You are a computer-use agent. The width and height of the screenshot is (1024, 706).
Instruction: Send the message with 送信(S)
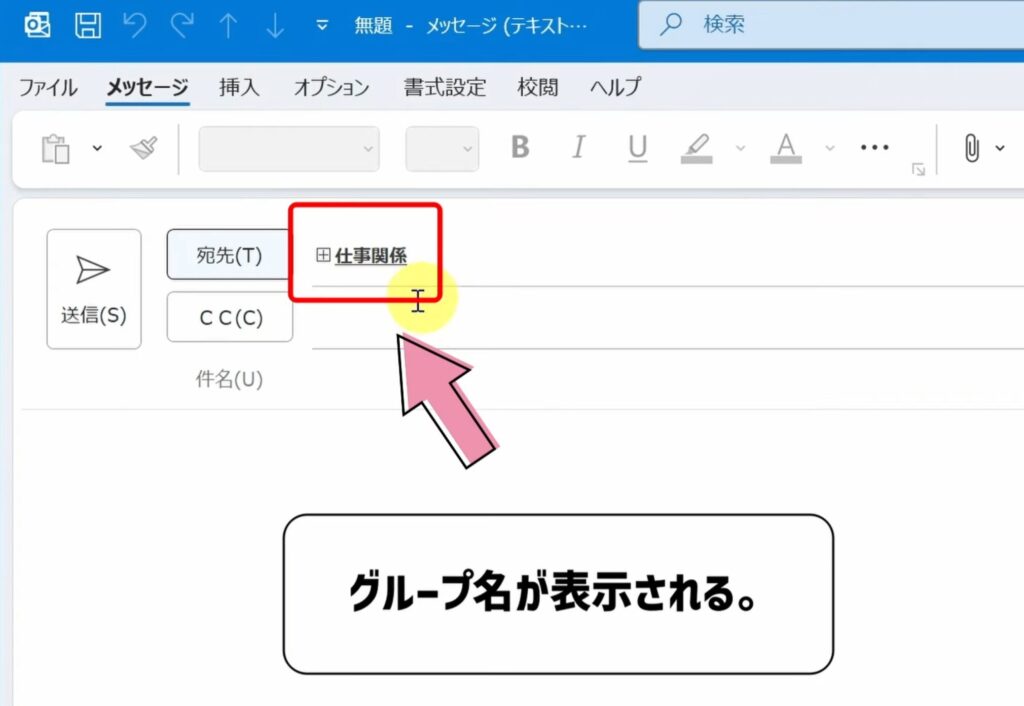coord(93,289)
